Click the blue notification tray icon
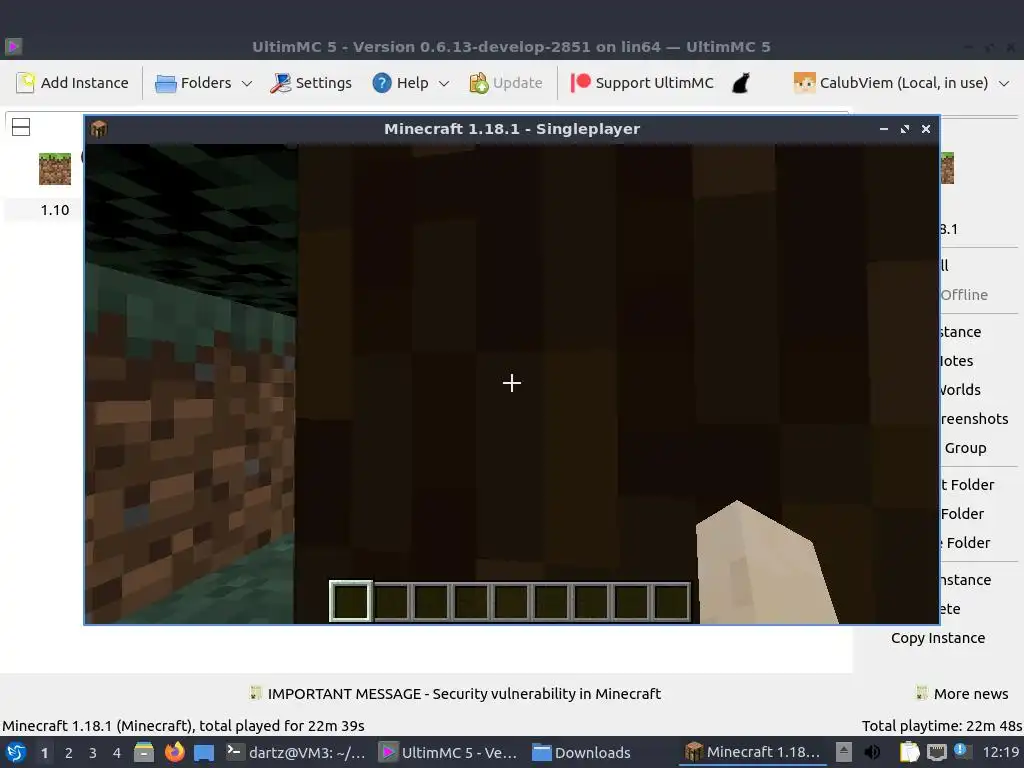1024x768 pixels. 961,751
